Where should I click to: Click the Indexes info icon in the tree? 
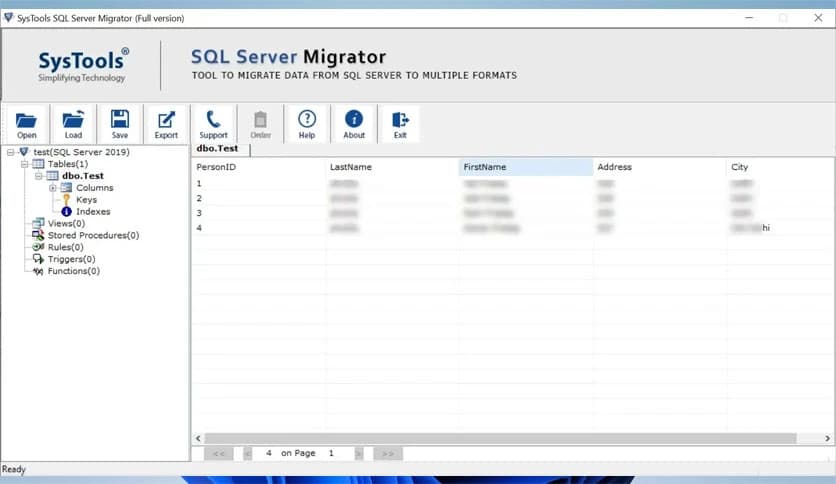pyautogui.click(x=66, y=212)
